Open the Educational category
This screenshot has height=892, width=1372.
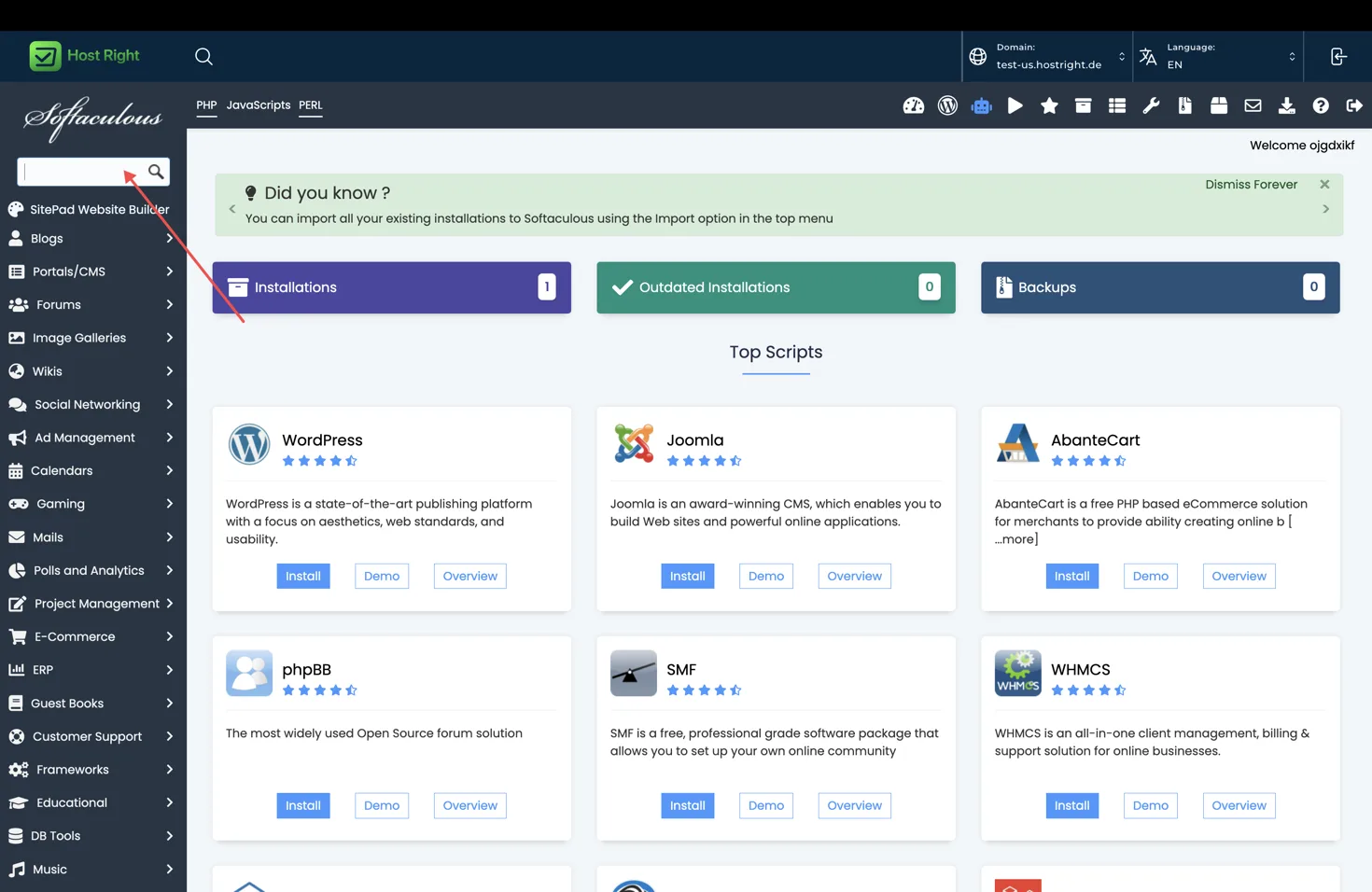(x=91, y=803)
